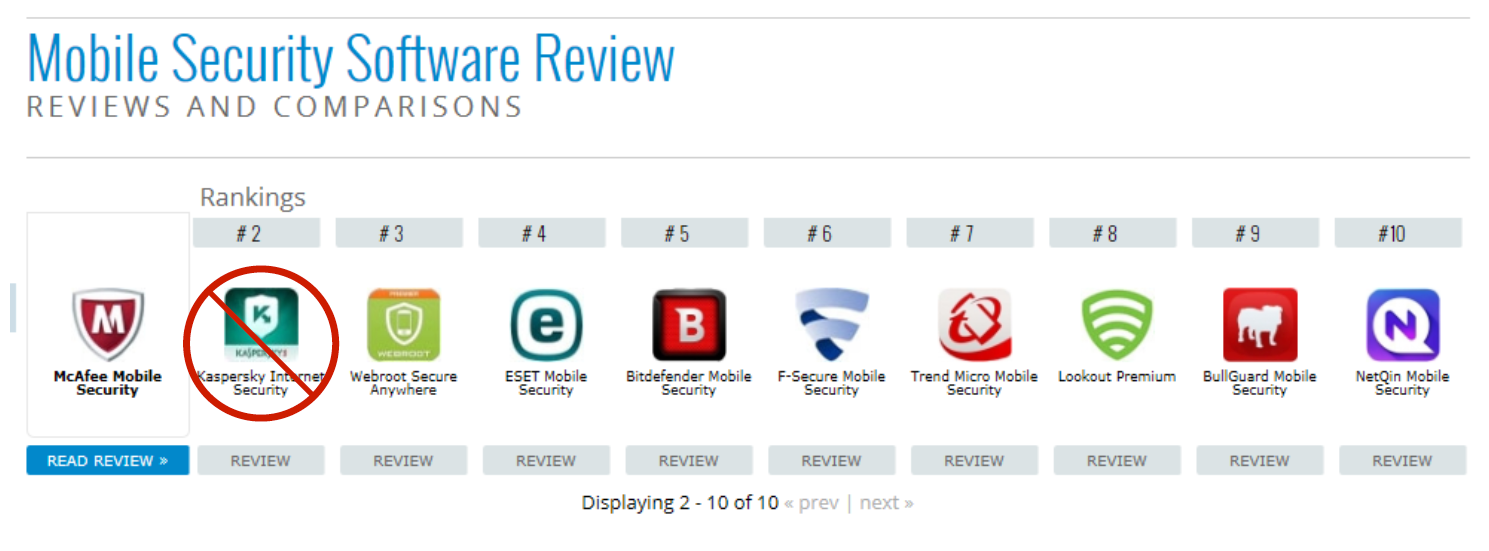Click the Reviews and Comparisons subtitle
The width and height of the screenshot is (1489, 551).
275,106
